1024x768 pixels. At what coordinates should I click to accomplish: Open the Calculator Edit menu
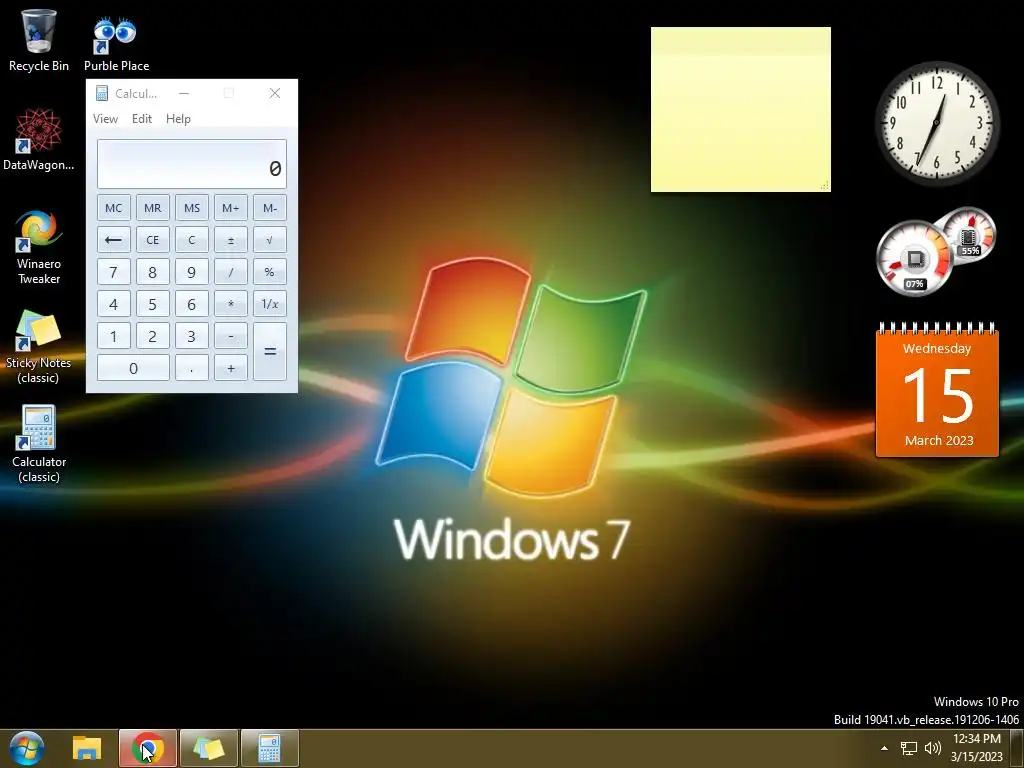142,119
